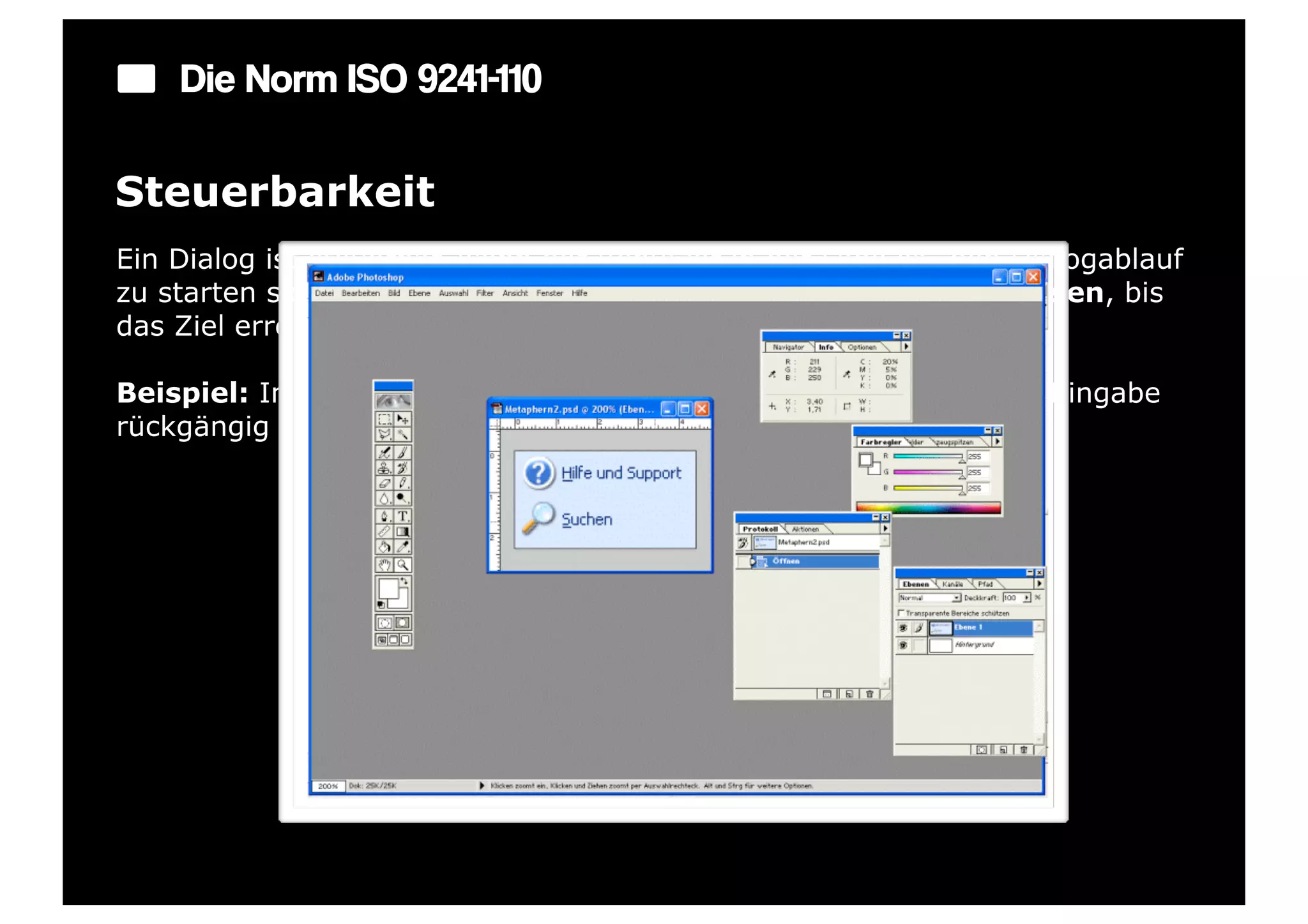1308x924 pixels.
Task: Select the History Brush tool
Action: point(402,468)
